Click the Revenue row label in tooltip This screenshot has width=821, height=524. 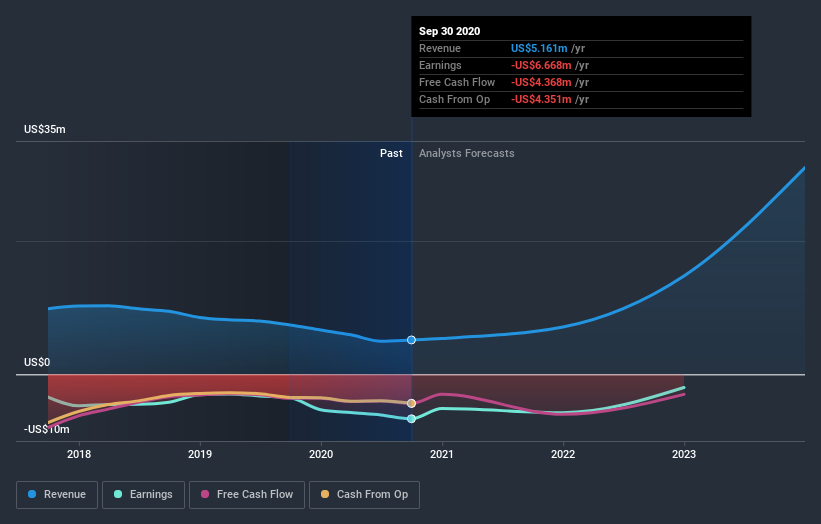(x=440, y=48)
